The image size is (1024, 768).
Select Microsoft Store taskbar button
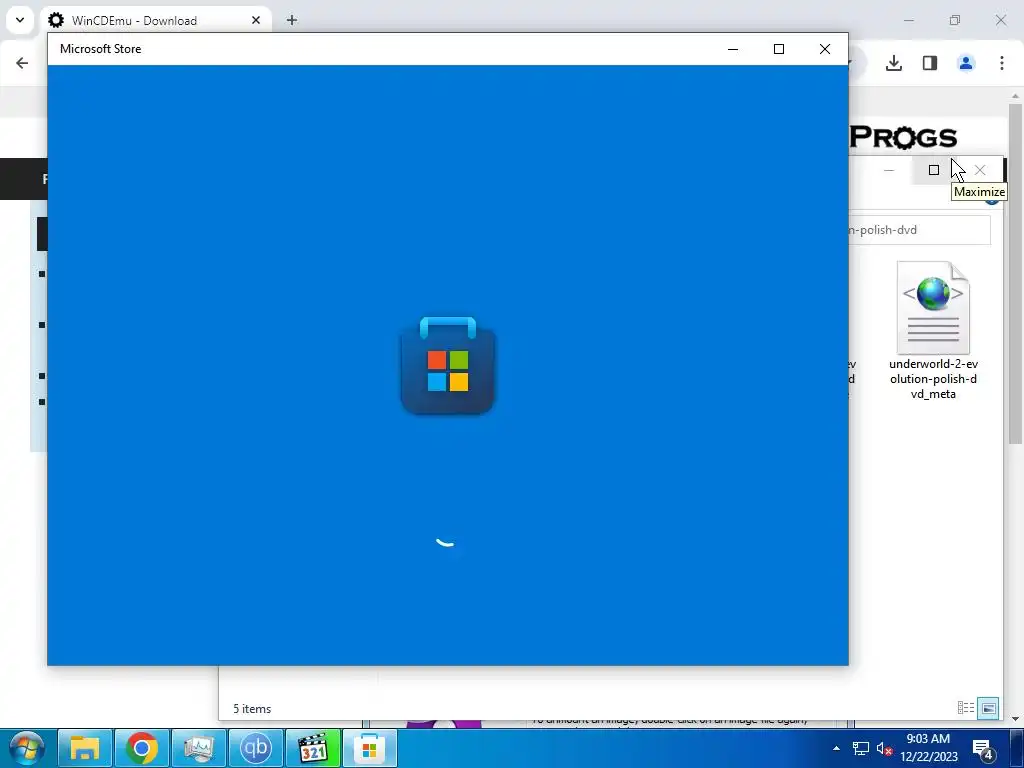click(370, 748)
